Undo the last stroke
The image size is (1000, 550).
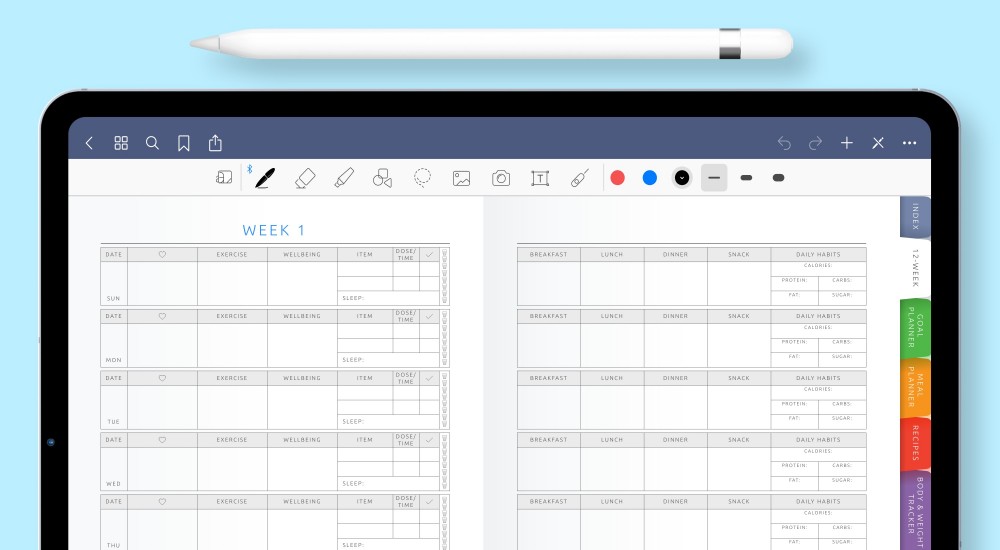coord(784,143)
